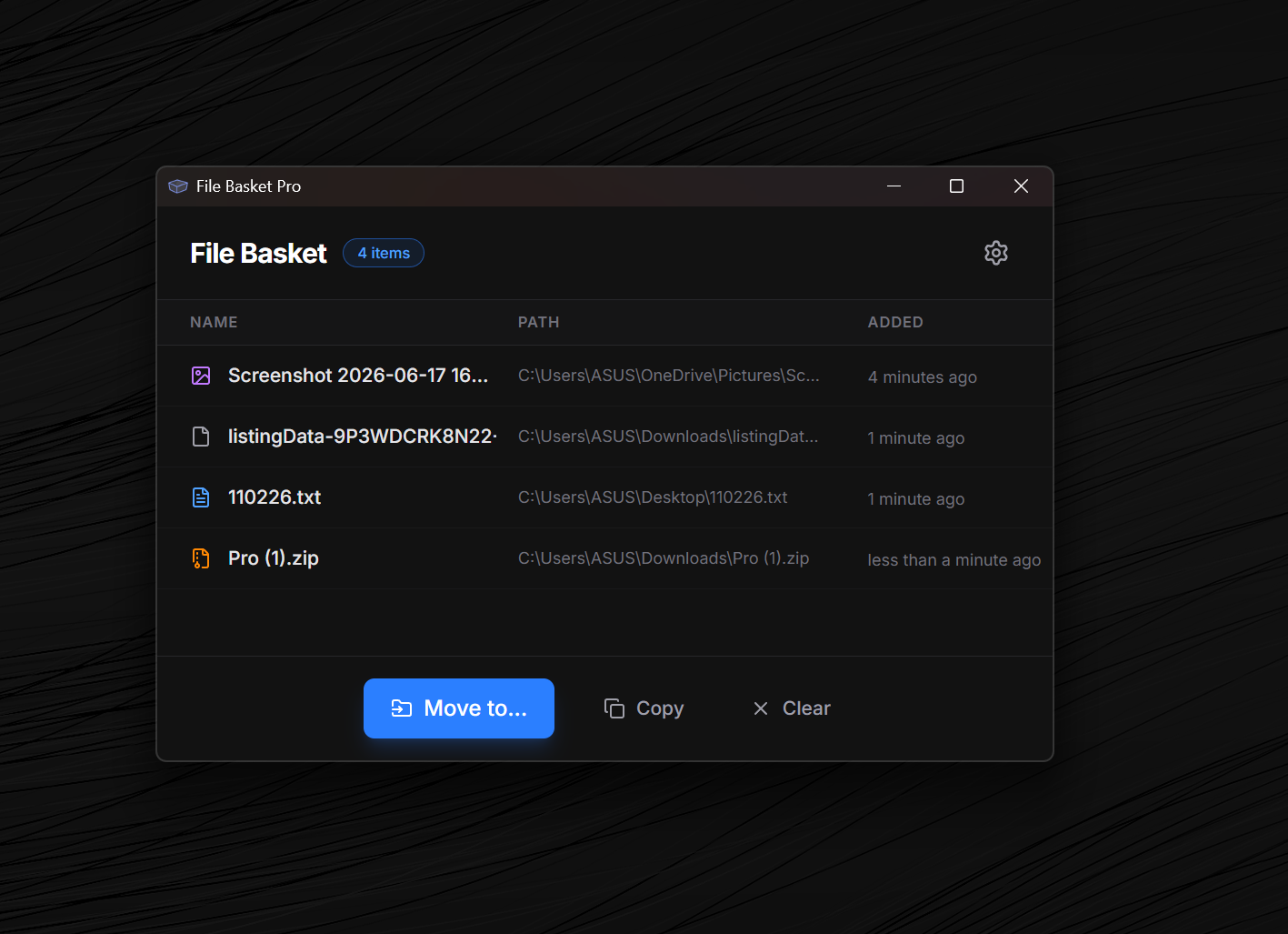Click the image icon beside Screenshot file

(201, 376)
